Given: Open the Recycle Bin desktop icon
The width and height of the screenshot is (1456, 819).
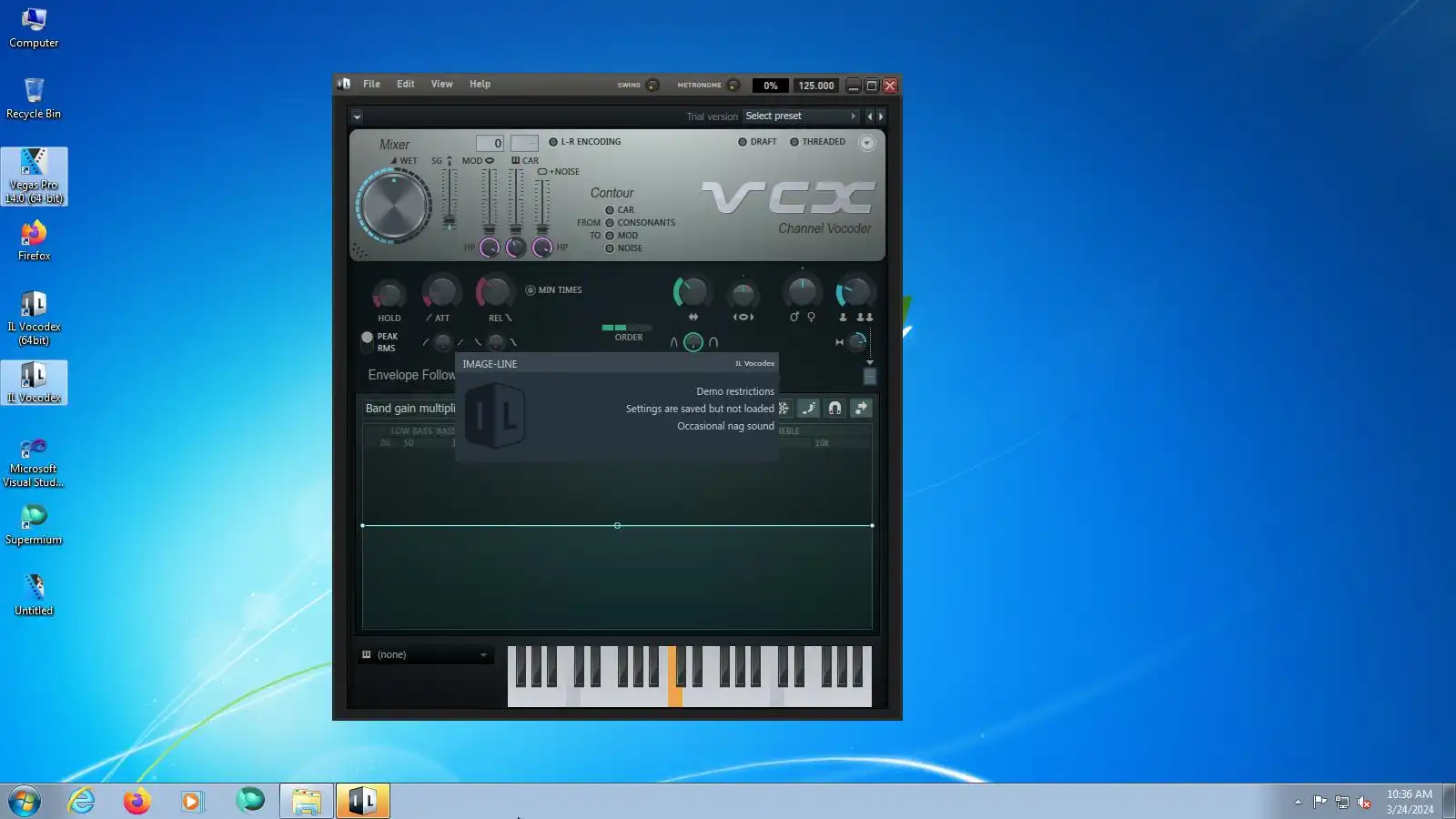Looking at the screenshot, I should tap(34, 98).
